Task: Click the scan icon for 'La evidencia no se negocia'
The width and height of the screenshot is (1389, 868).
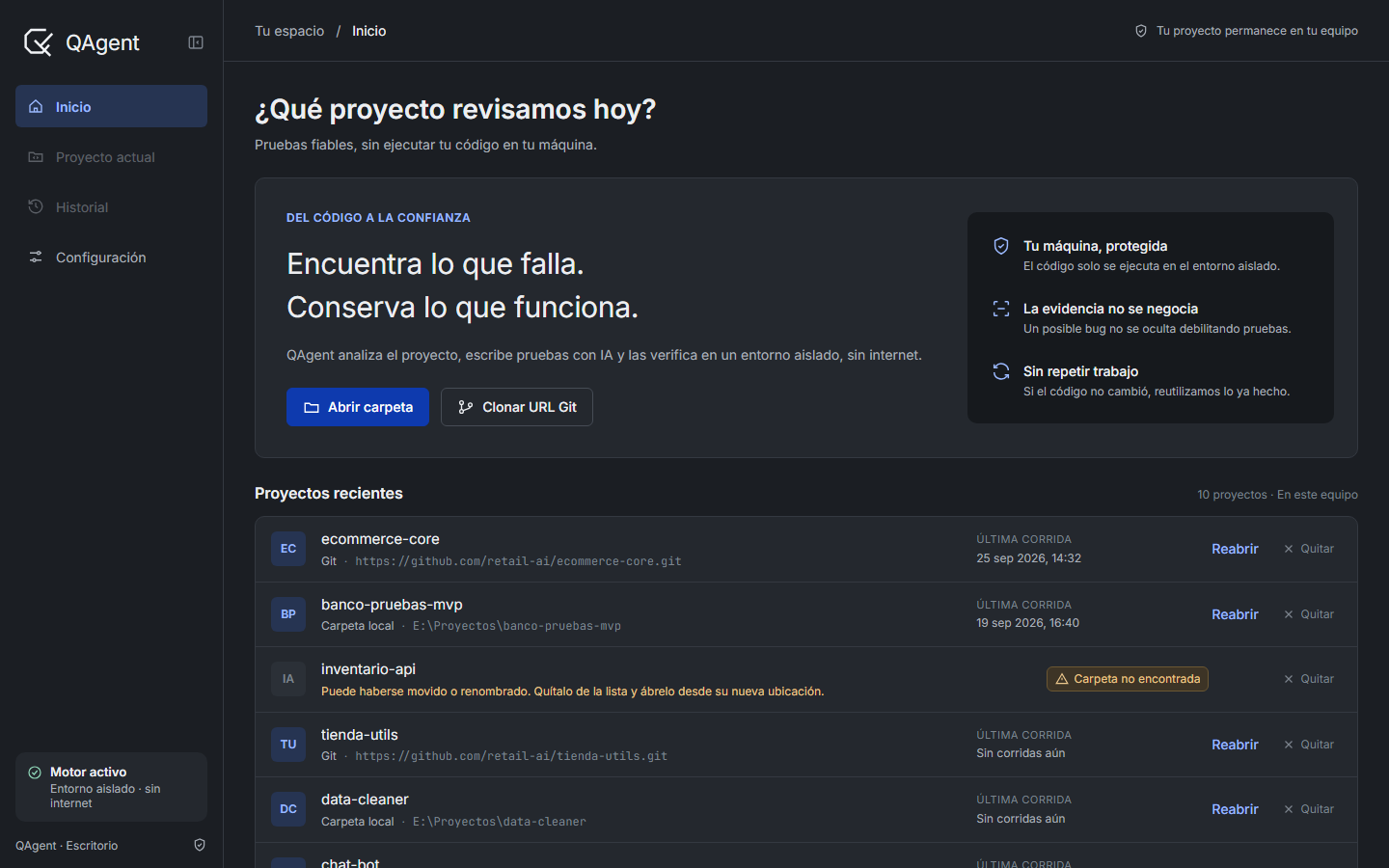Action: [x=1001, y=309]
